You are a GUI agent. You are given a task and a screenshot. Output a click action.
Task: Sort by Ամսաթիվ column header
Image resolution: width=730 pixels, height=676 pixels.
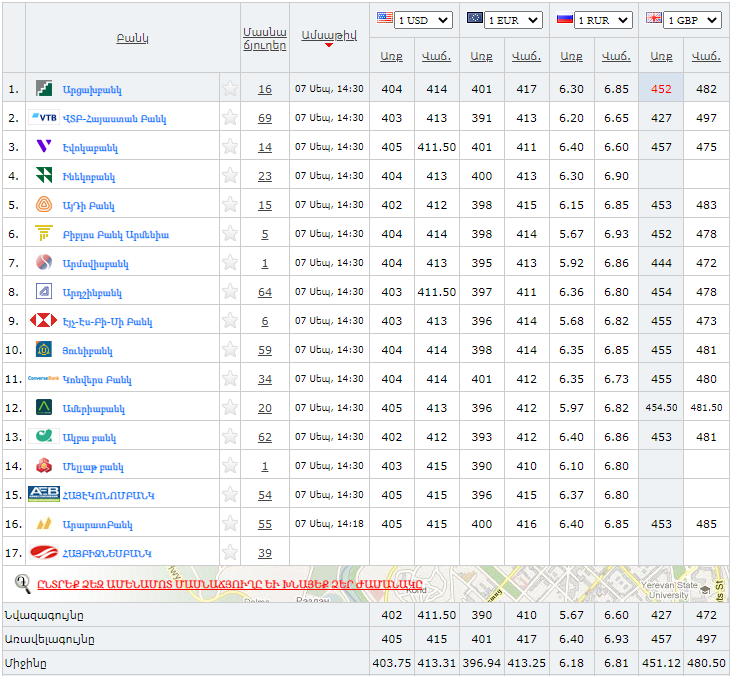(x=329, y=35)
